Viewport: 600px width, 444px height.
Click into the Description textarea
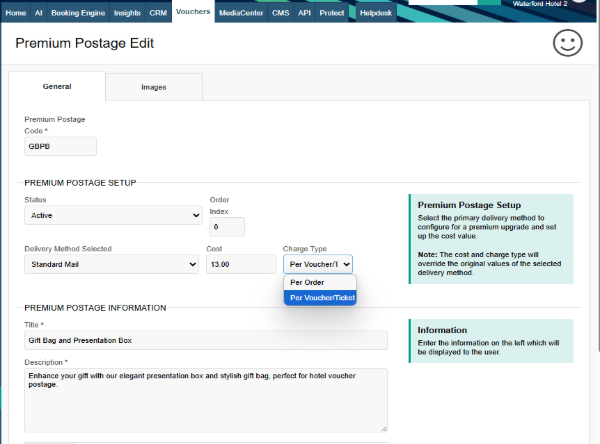[x=206, y=400]
